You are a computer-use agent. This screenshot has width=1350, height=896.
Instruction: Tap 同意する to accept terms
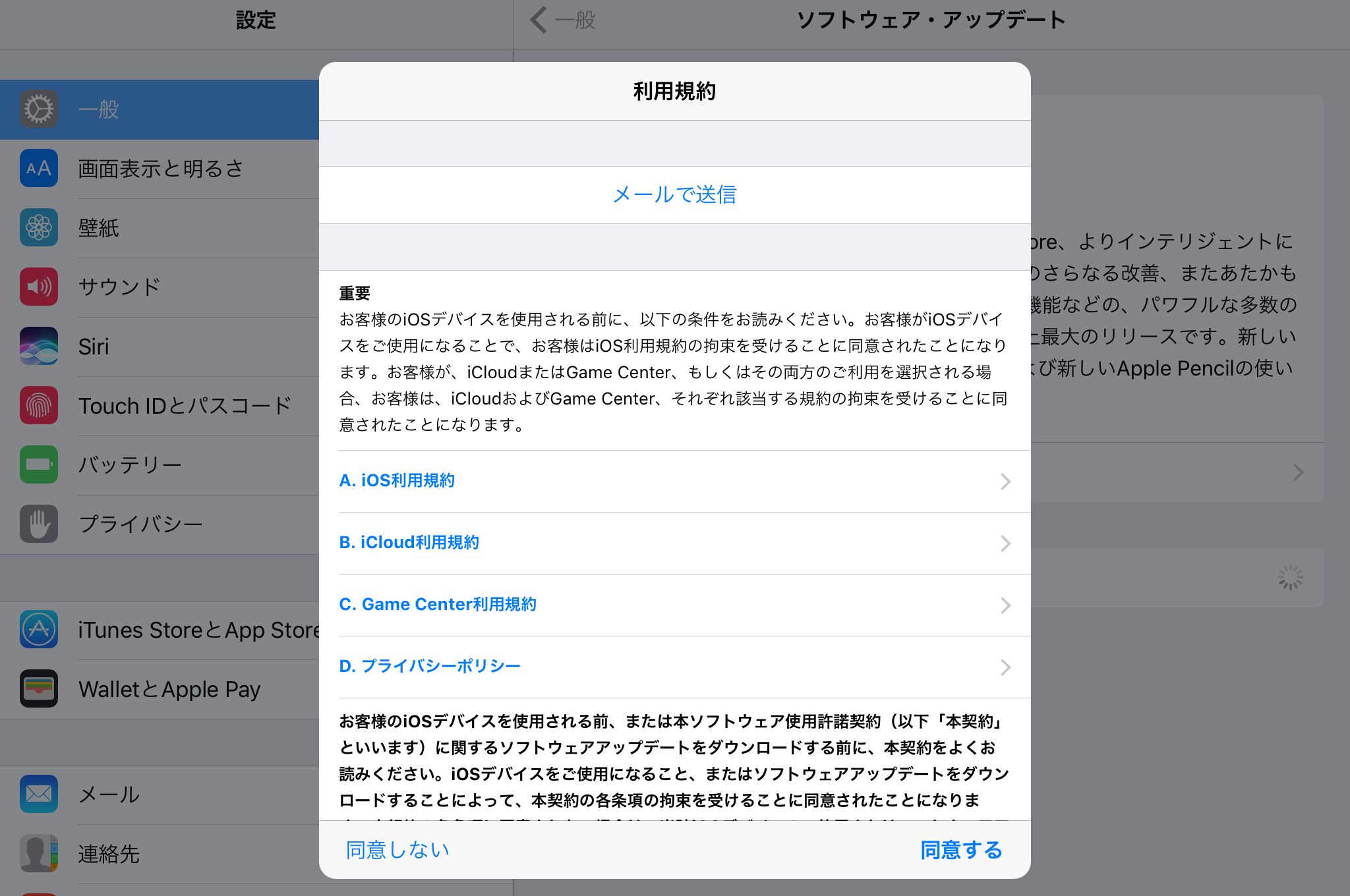961,850
